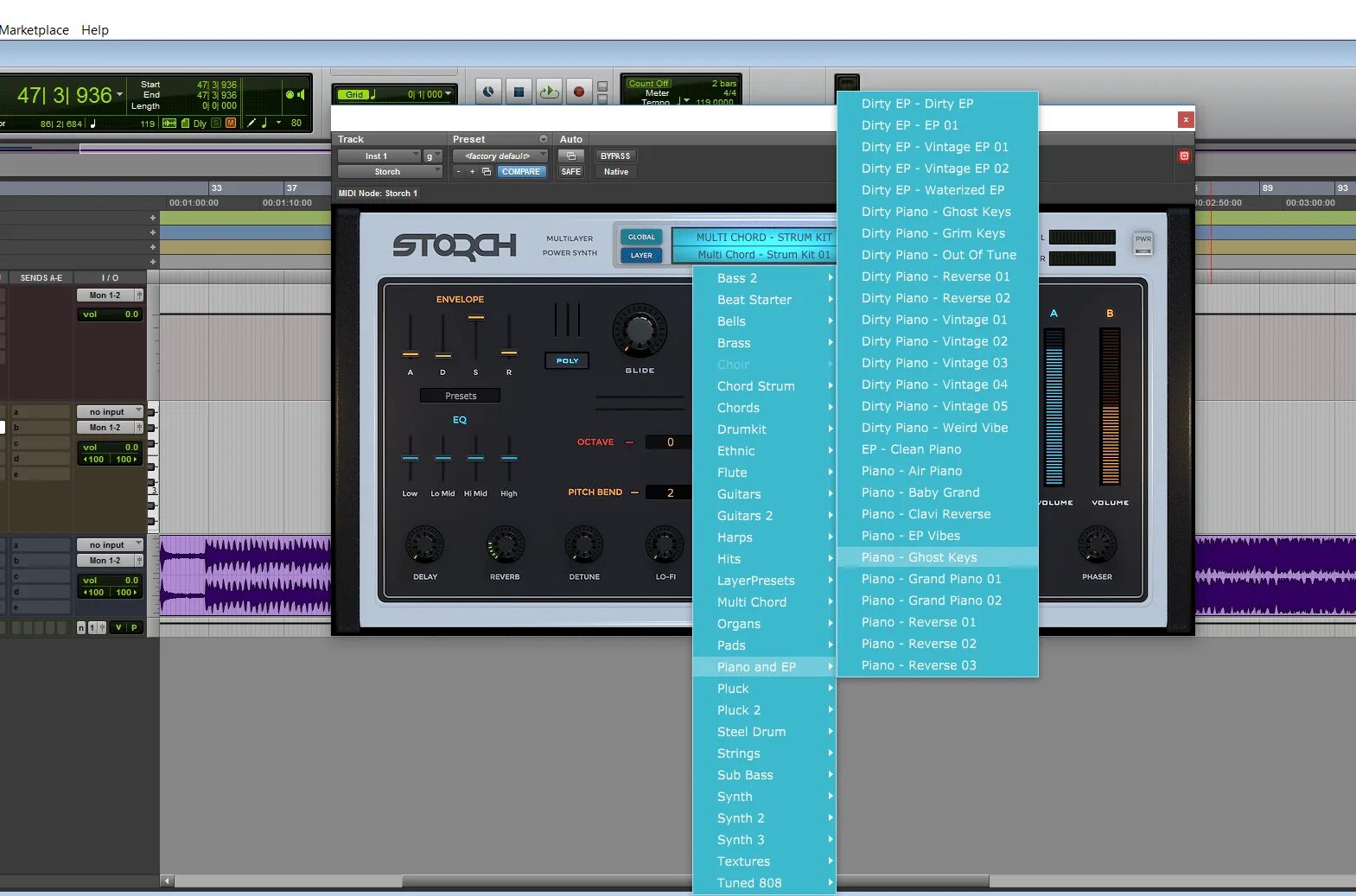Viewport: 1356px width, 896px height.
Task: Click the tab-to-transients icon beside 119
Action: (169, 124)
